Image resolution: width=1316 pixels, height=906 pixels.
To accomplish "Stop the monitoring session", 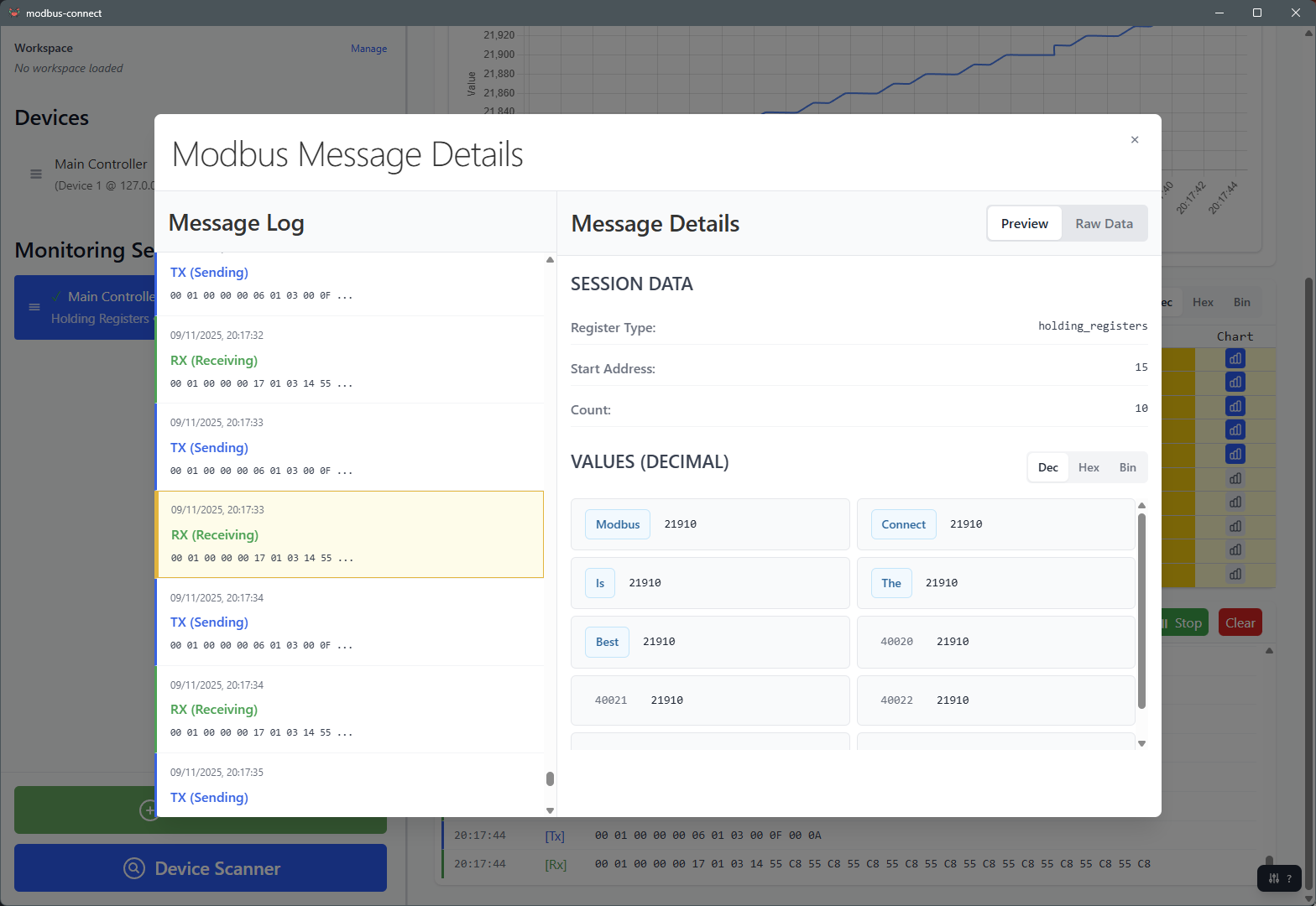I will point(1183,622).
